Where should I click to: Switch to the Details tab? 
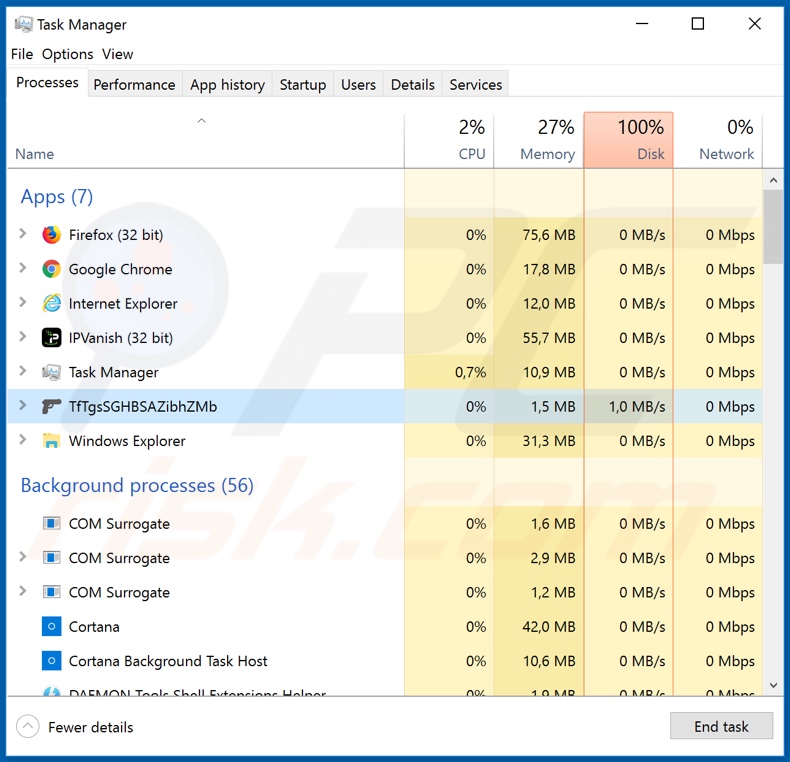413,84
